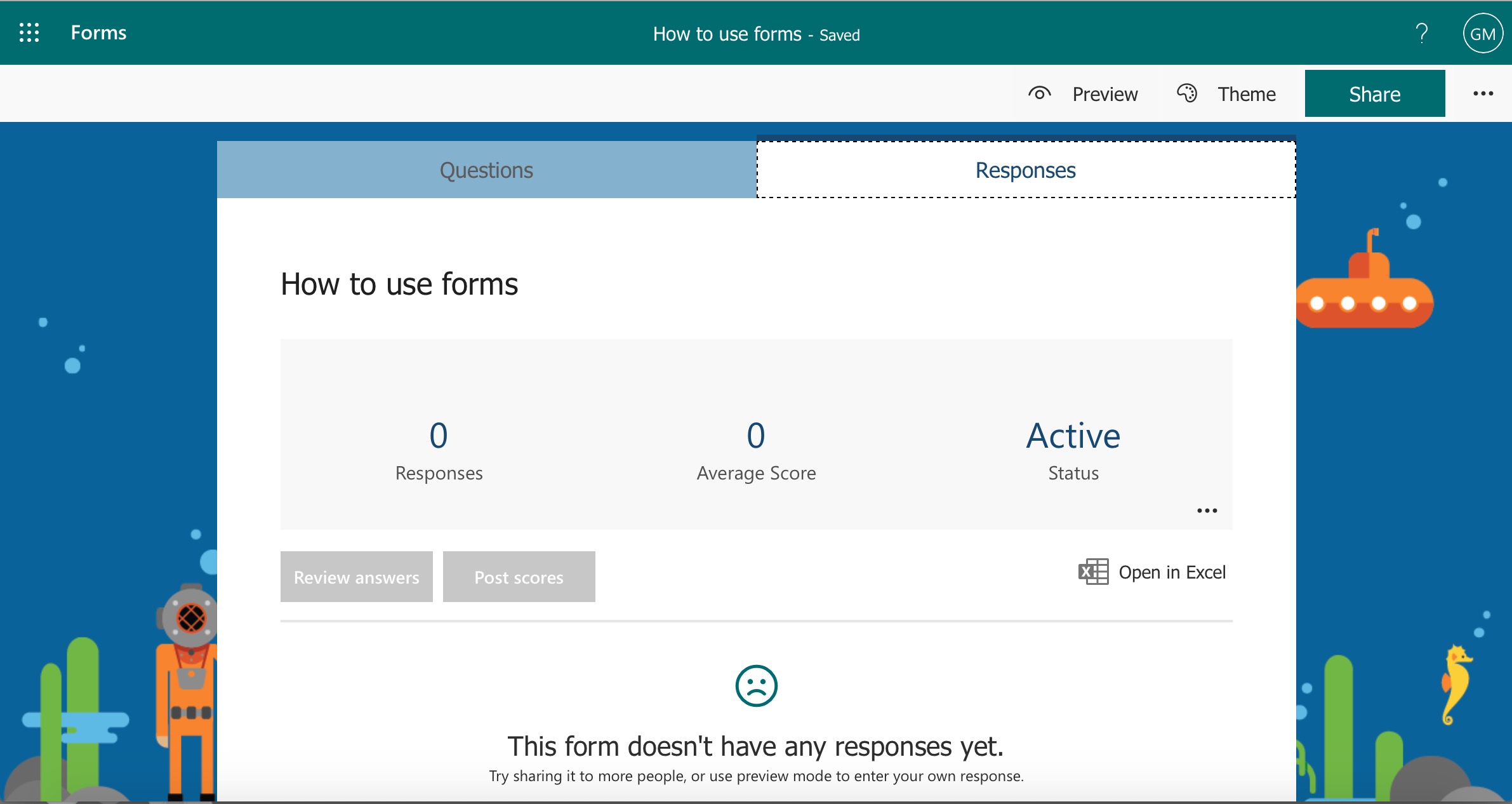Open the app launcher waffle icon
This screenshot has height=804, width=1512.
pyautogui.click(x=29, y=32)
